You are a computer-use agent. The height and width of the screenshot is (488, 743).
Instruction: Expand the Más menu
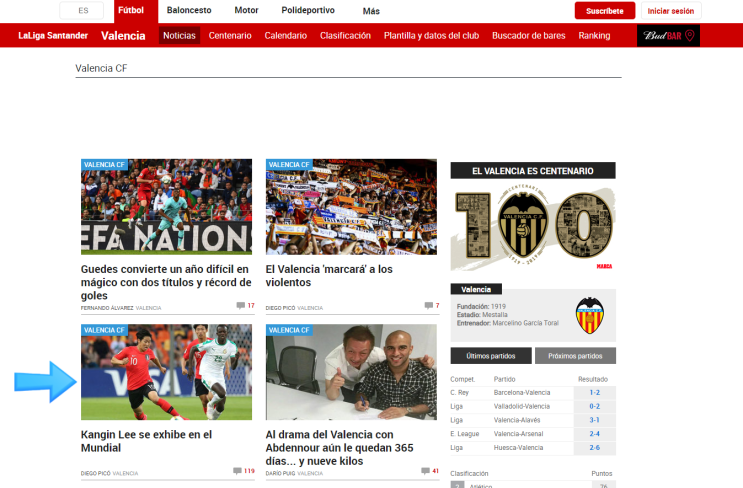pos(371,11)
